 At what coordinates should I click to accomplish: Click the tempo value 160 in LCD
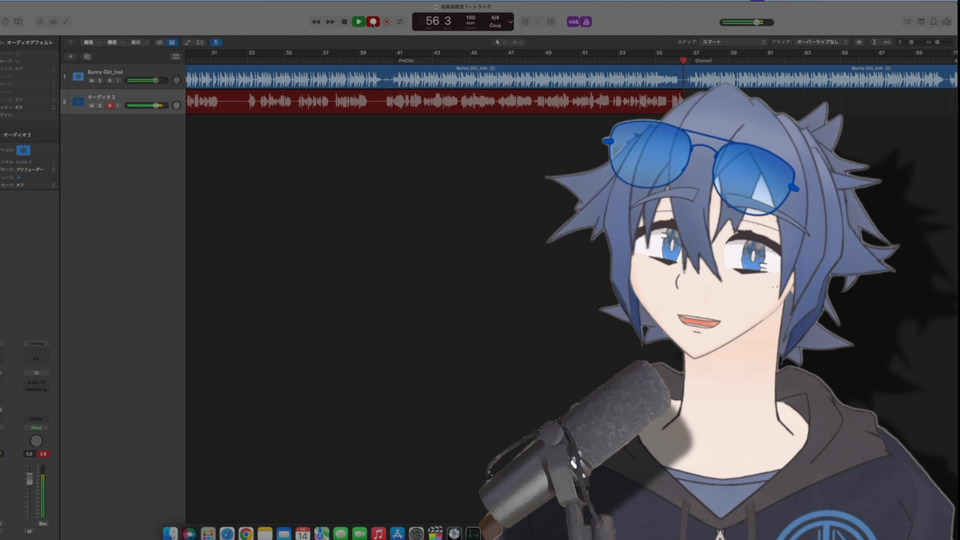coord(470,18)
